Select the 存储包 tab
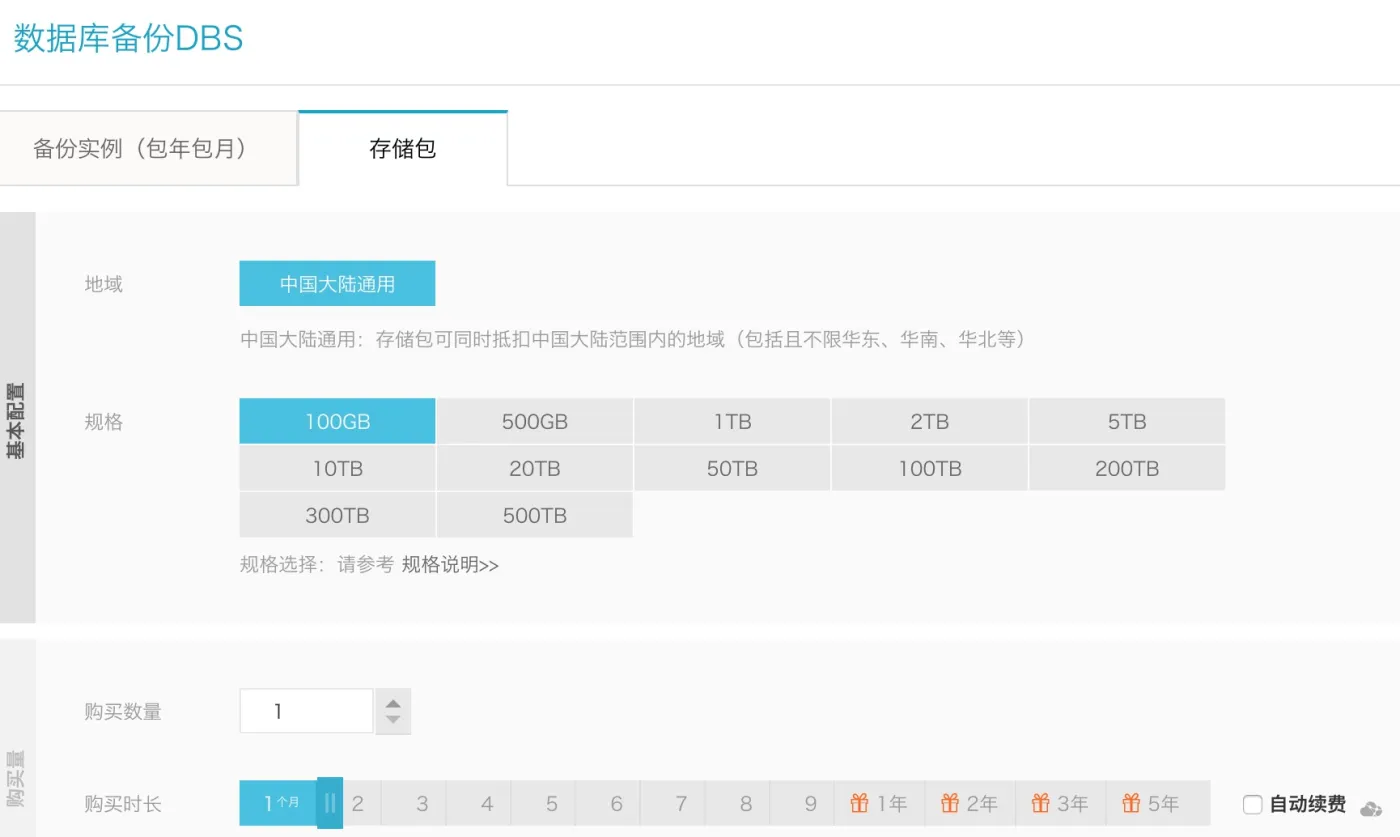 (x=403, y=149)
